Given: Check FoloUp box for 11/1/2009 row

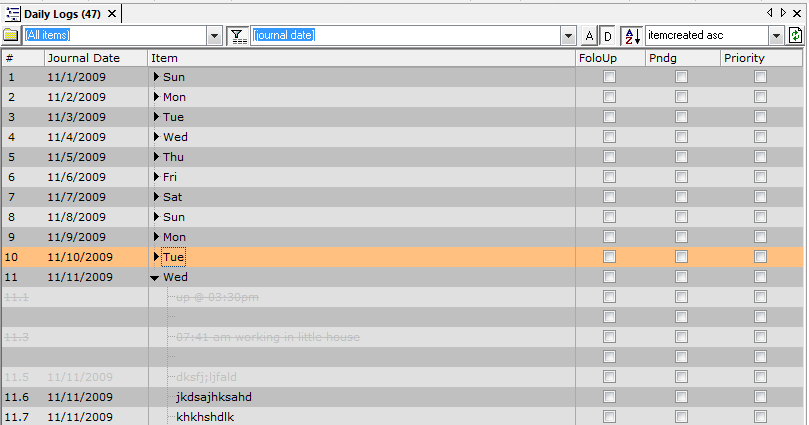Looking at the screenshot, I should [609, 77].
